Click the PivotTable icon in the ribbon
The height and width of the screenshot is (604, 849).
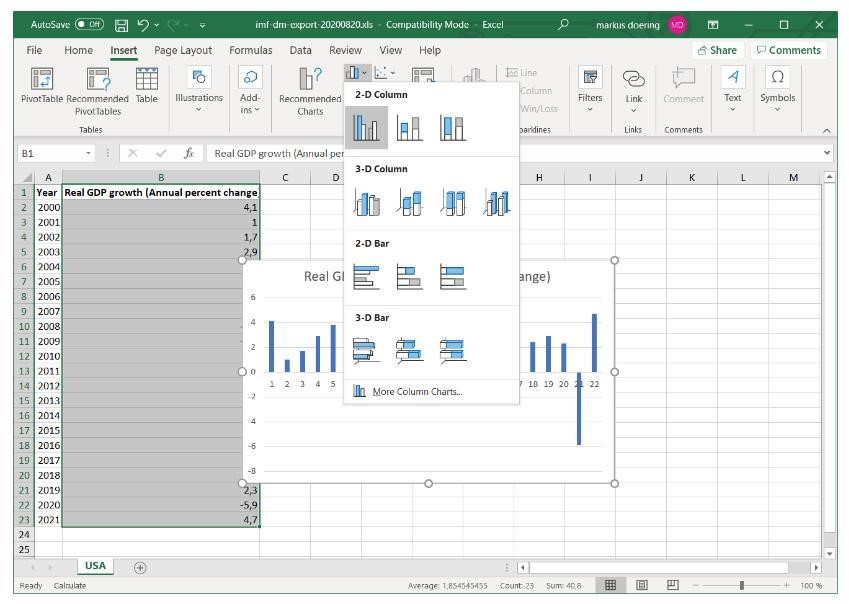[x=42, y=84]
